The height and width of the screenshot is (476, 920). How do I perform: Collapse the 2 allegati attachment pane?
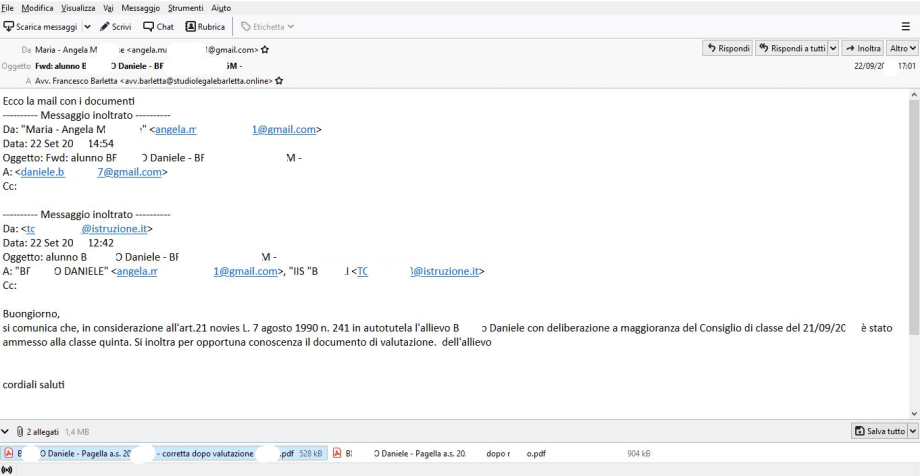pos(8,430)
